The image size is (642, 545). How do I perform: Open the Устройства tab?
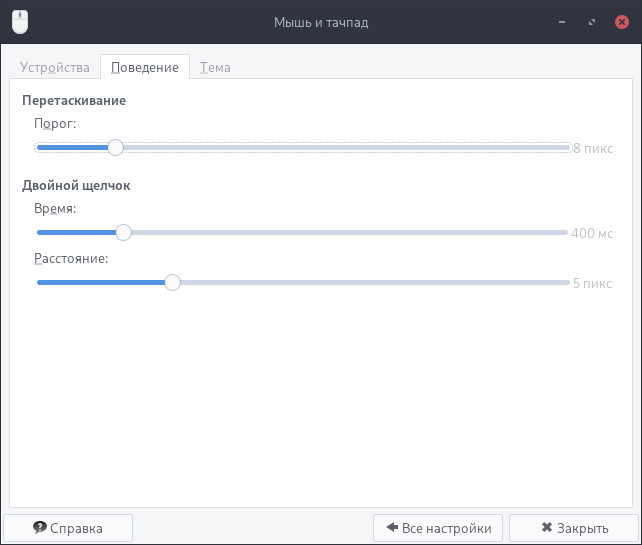click(x=55, y=67)
